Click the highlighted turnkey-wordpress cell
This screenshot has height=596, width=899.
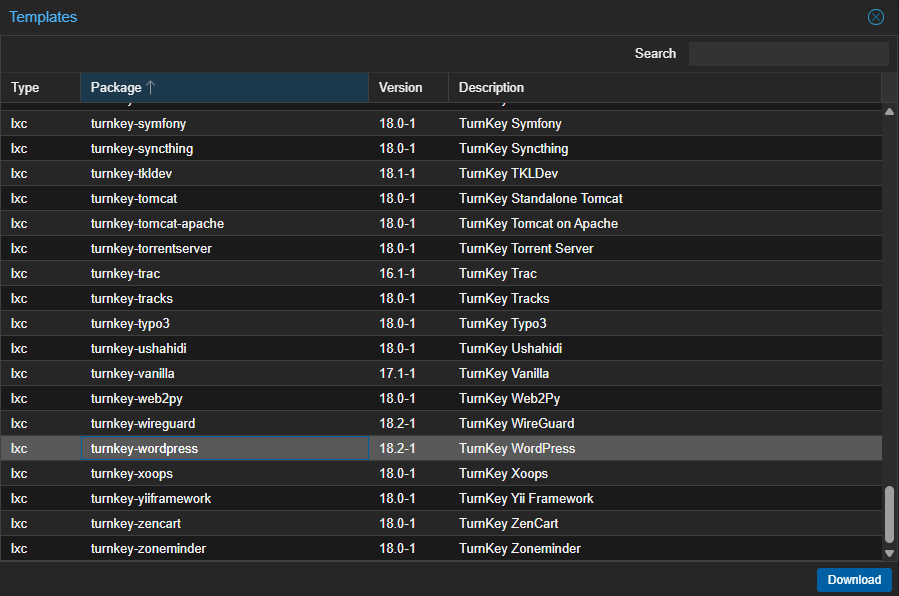pos(224,448)
